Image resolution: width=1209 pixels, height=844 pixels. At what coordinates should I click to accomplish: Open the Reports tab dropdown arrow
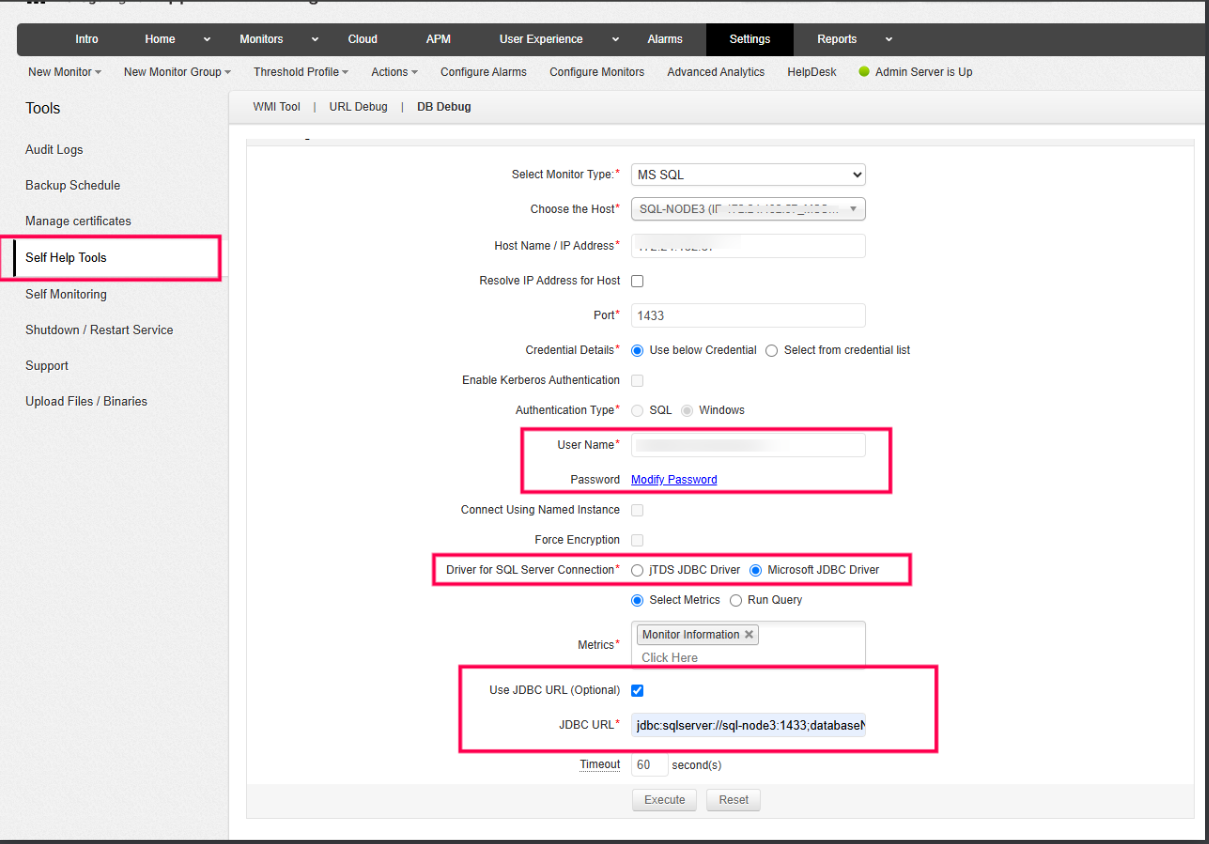coord(888,40)
